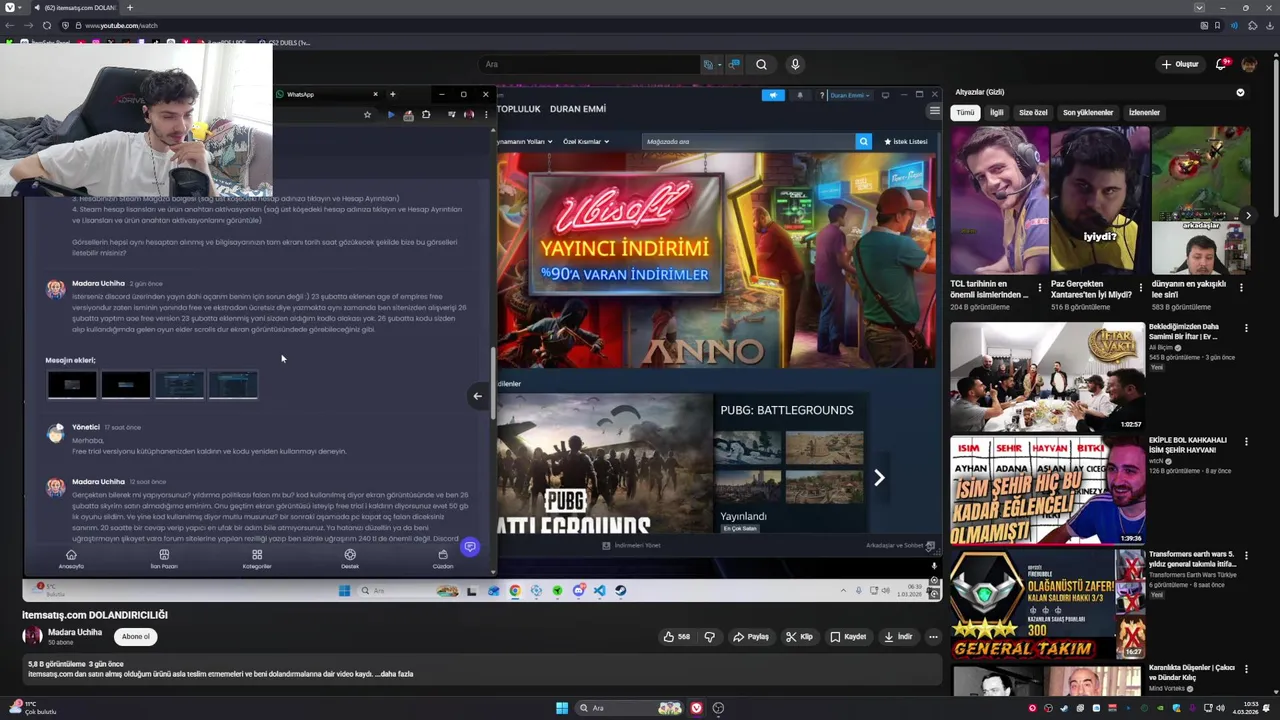Click the YouTube search input field
This screenshot has width=1280, height=720.
click(590, 64)
